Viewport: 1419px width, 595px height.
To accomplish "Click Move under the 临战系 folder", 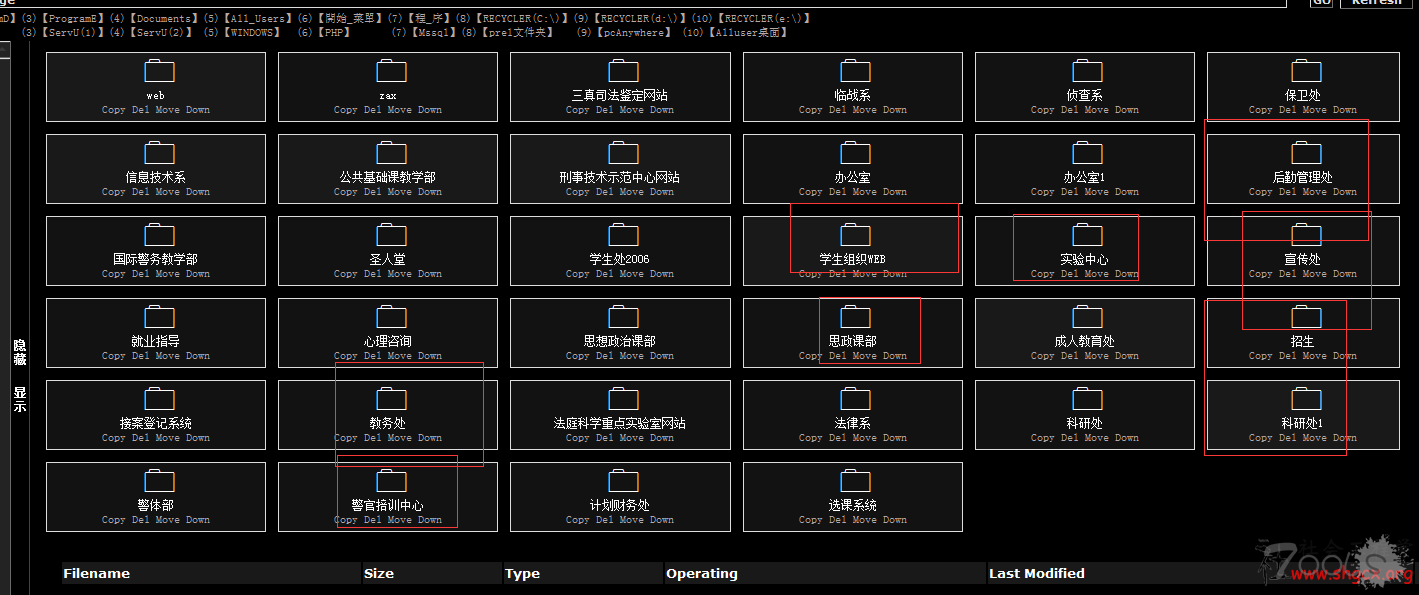I will coord(863,110).
